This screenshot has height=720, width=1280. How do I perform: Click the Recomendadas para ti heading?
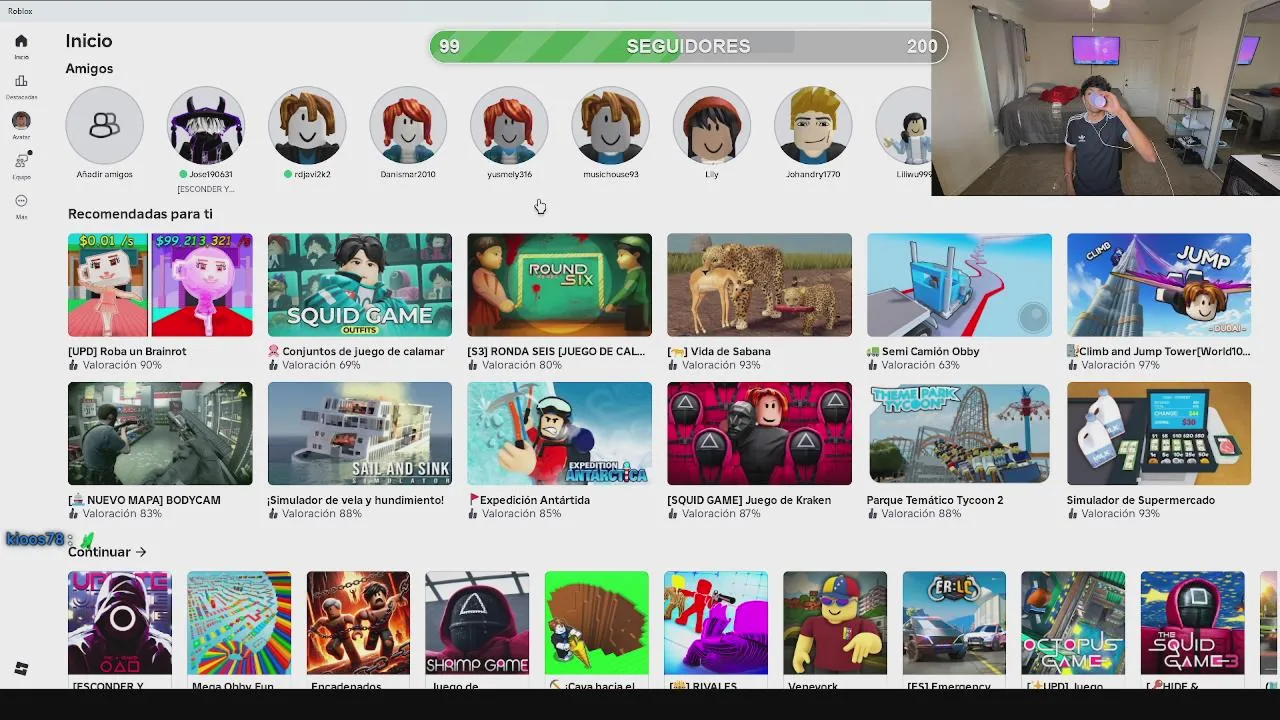[x=140, y=214]
